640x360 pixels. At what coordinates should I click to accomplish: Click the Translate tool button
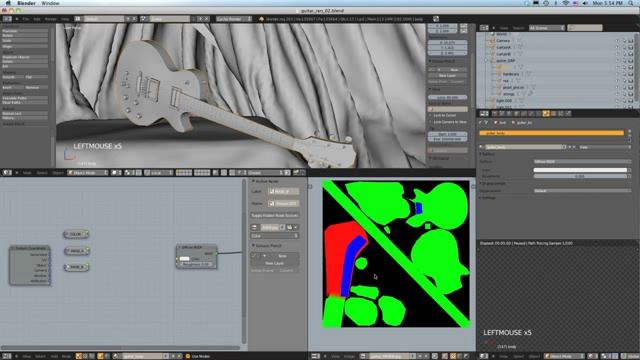coord(24,31)
